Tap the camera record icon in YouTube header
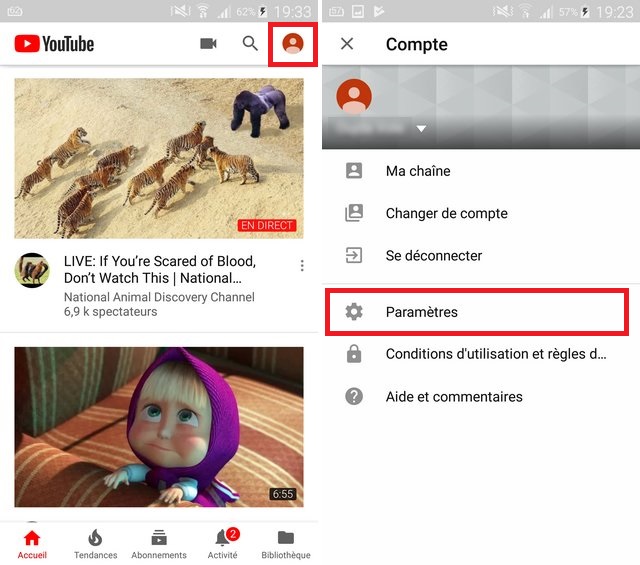This screenshot has width=640, height=565. pos(208,44)
